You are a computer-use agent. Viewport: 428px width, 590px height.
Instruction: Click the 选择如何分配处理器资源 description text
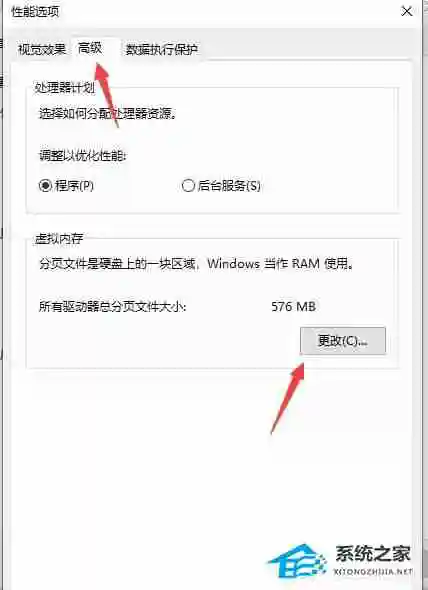(x=108, y=113)
